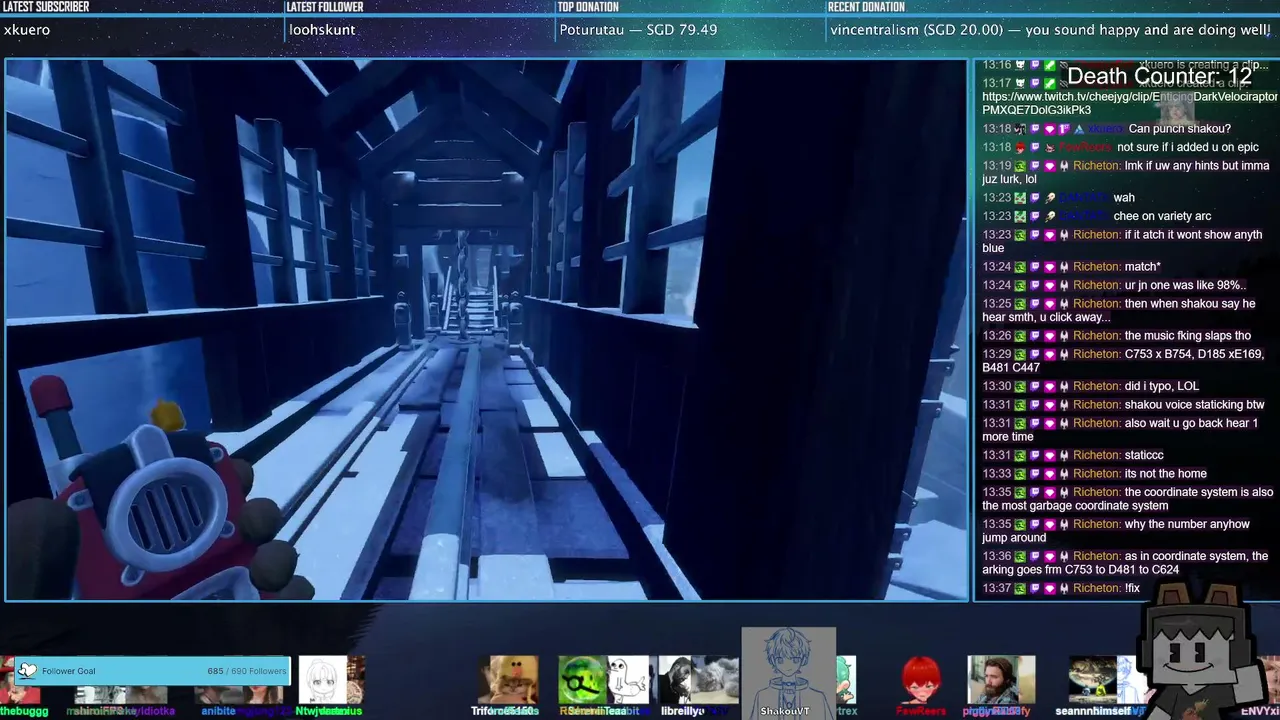Click message "the music fking slaps tho"
Viewport: 1280px width, 720px height.
pyautogui.click(x=1187, y=336)
